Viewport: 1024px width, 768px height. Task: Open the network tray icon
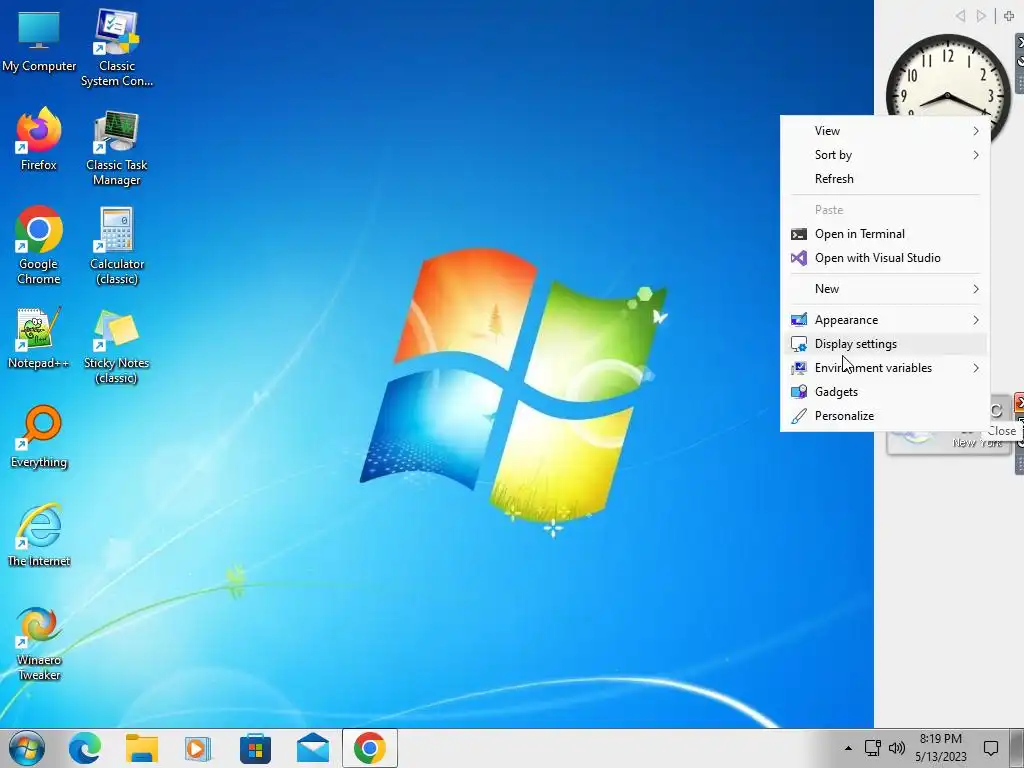pos(872,748)
